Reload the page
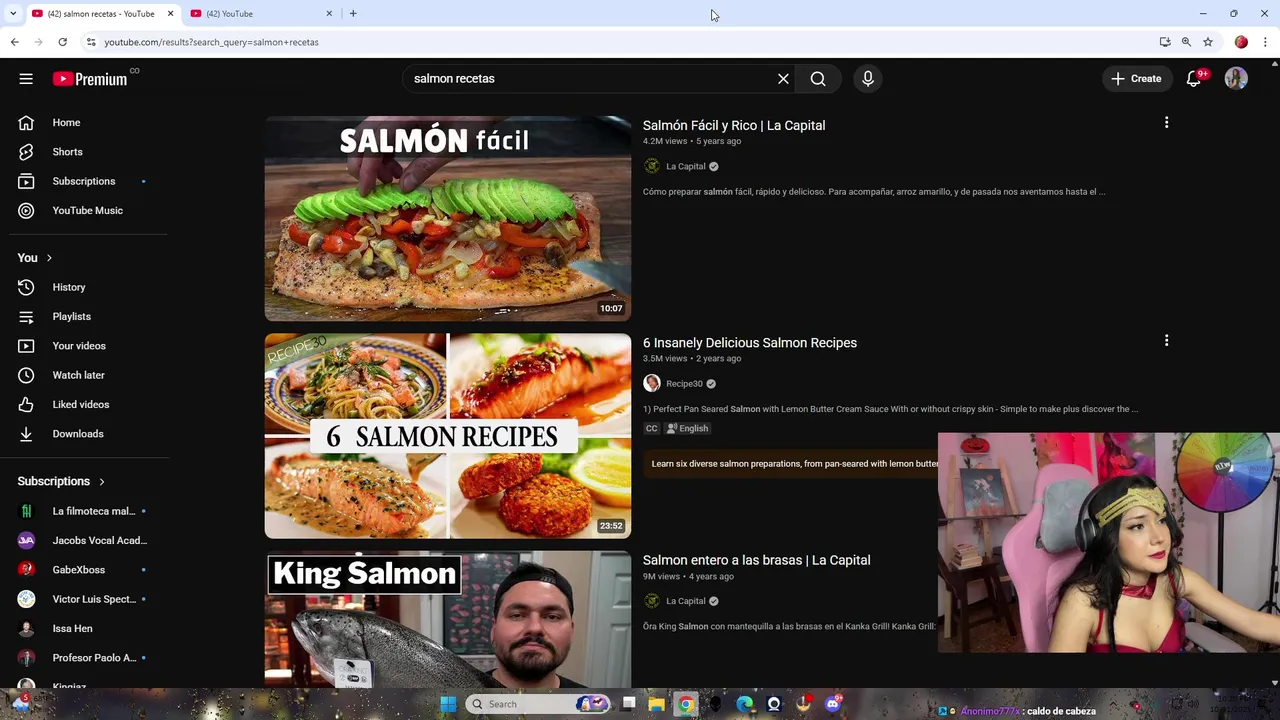Viewport: 1280px width, 720px height. pyautogui.click(x=62, y=42)
